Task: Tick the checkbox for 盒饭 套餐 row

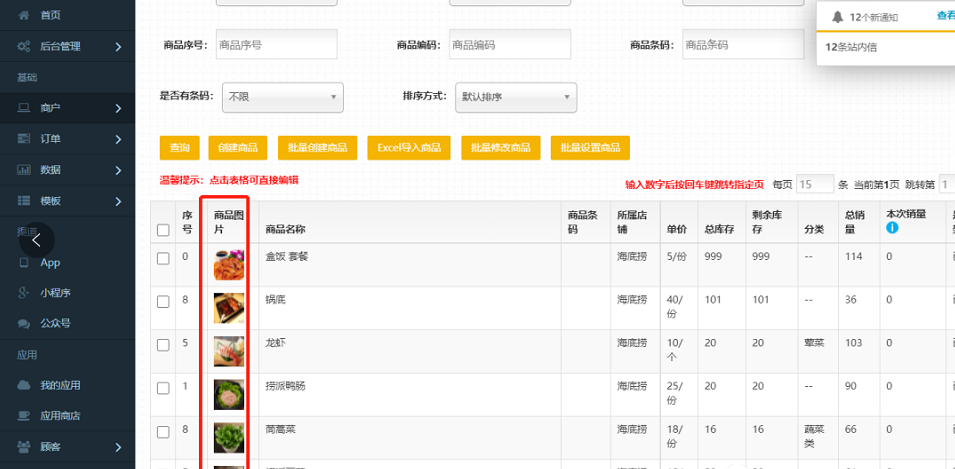Action: point(163,258)
